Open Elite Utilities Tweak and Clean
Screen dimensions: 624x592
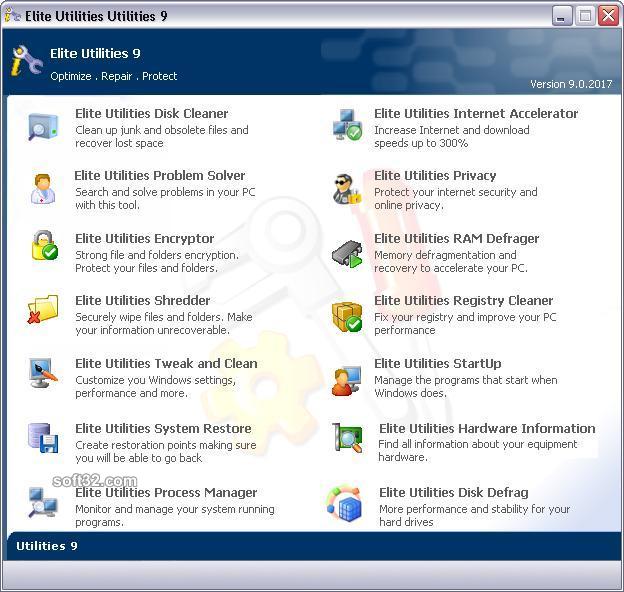coord(166,363)
